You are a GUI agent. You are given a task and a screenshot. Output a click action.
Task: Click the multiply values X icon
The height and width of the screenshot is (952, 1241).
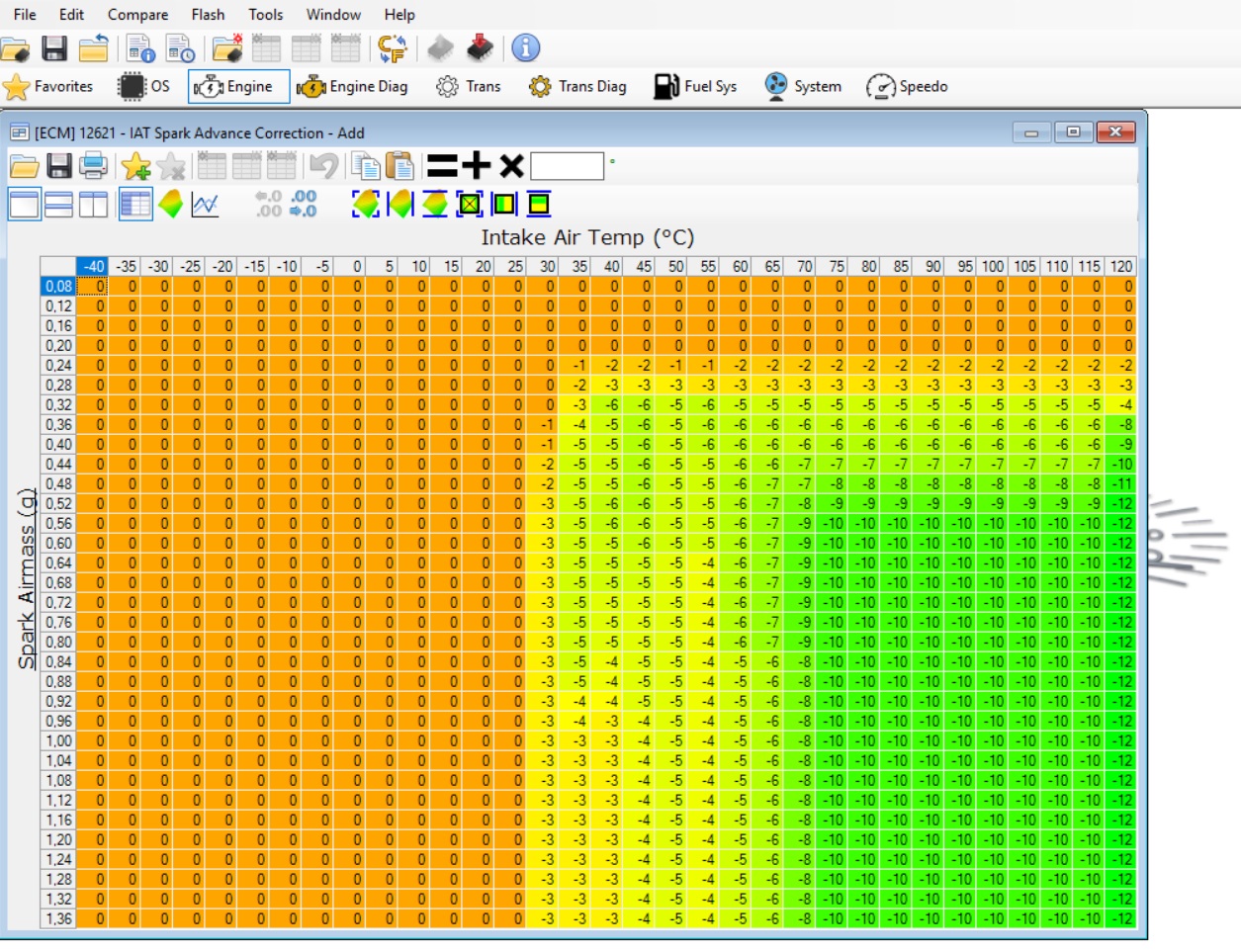[510, 166]
